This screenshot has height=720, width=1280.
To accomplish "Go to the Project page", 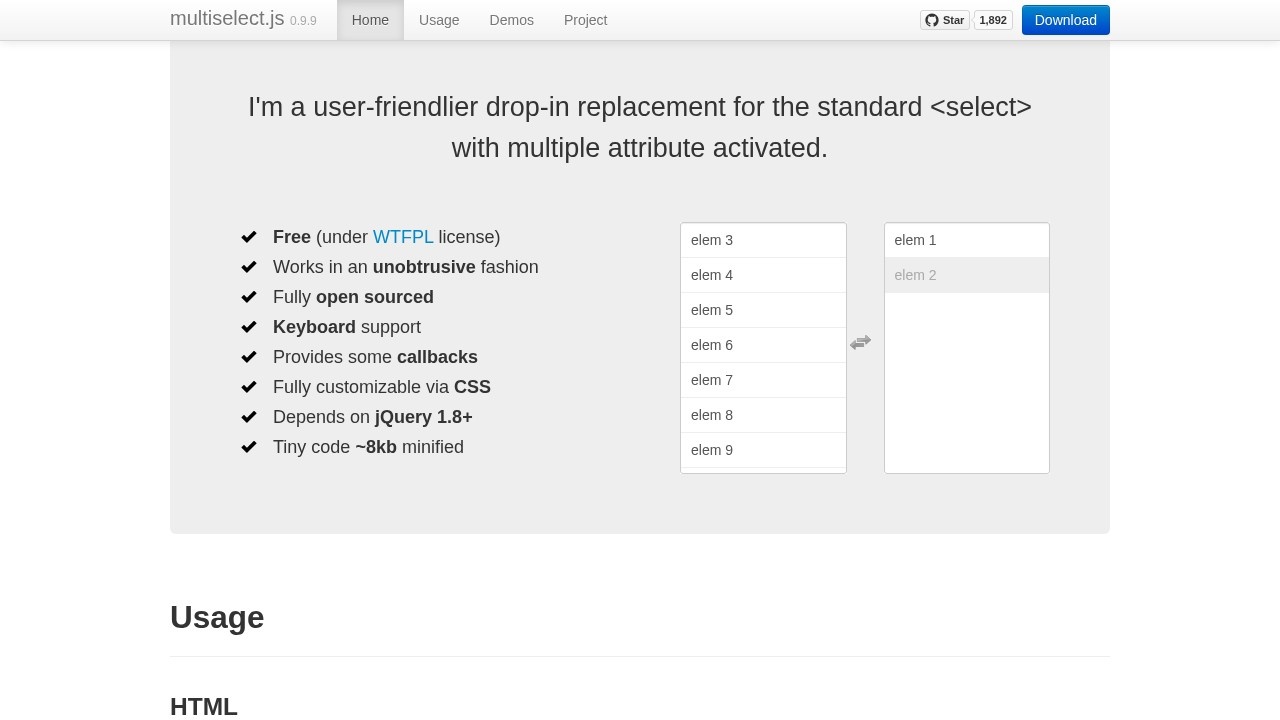I will click(x=585, y=20).
